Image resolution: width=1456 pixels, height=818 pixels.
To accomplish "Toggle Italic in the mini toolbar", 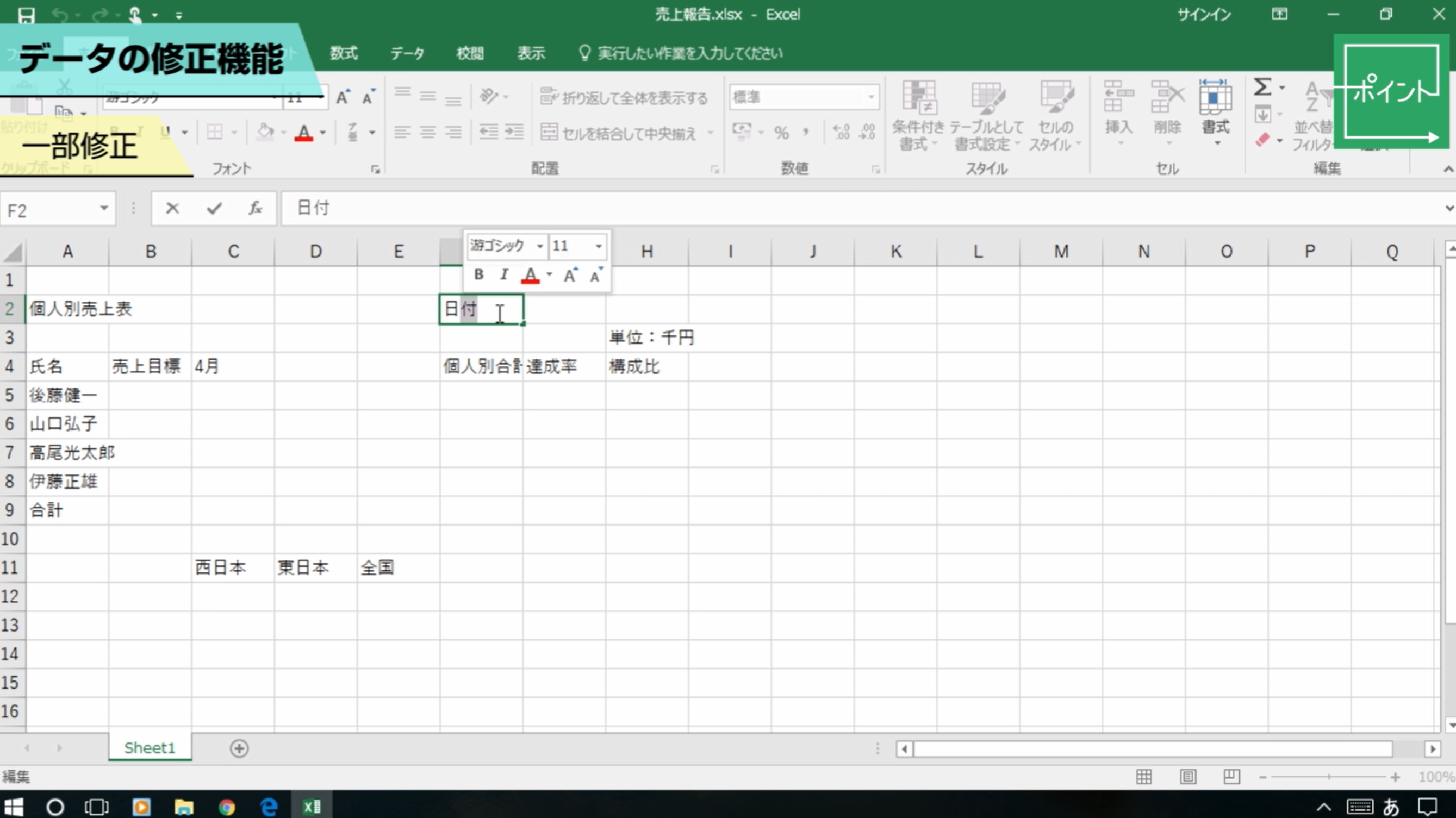I will point(503,275).
